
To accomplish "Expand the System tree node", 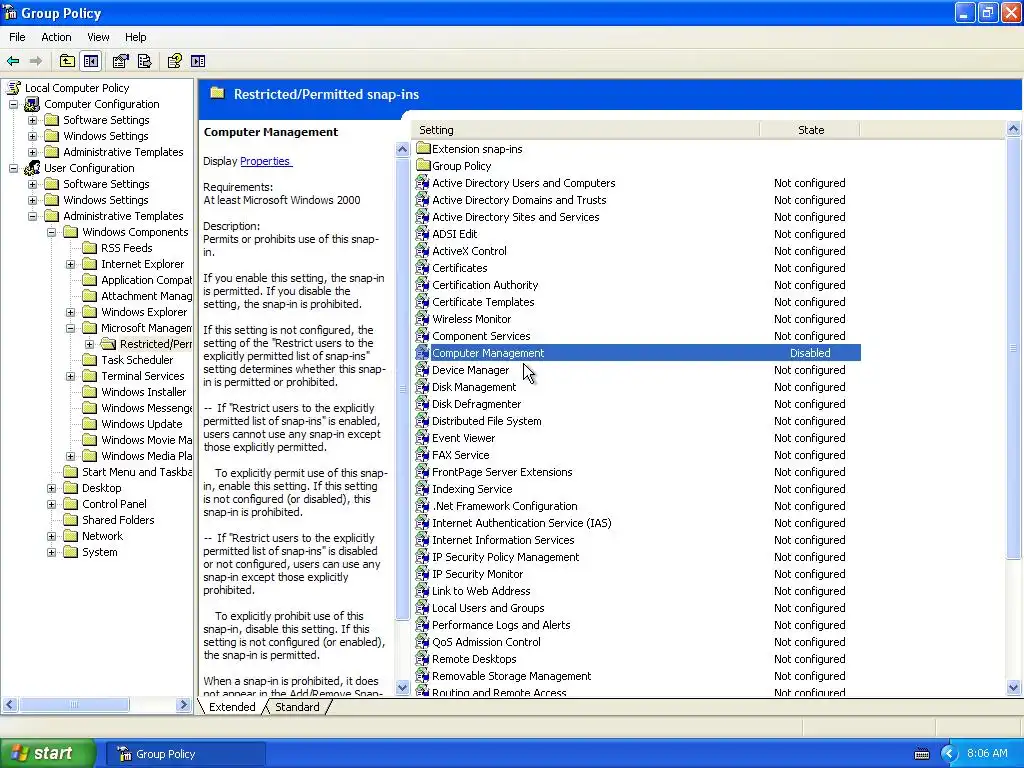I will click(51, 552).
